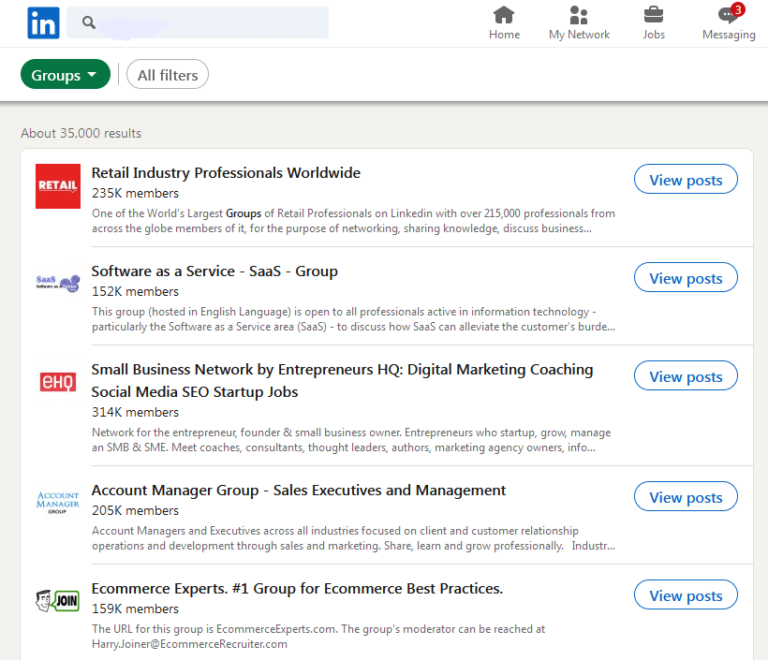Viewport: 768px width, 660px height.
Task: Open the All filters panel
Action: click(167, 75)
